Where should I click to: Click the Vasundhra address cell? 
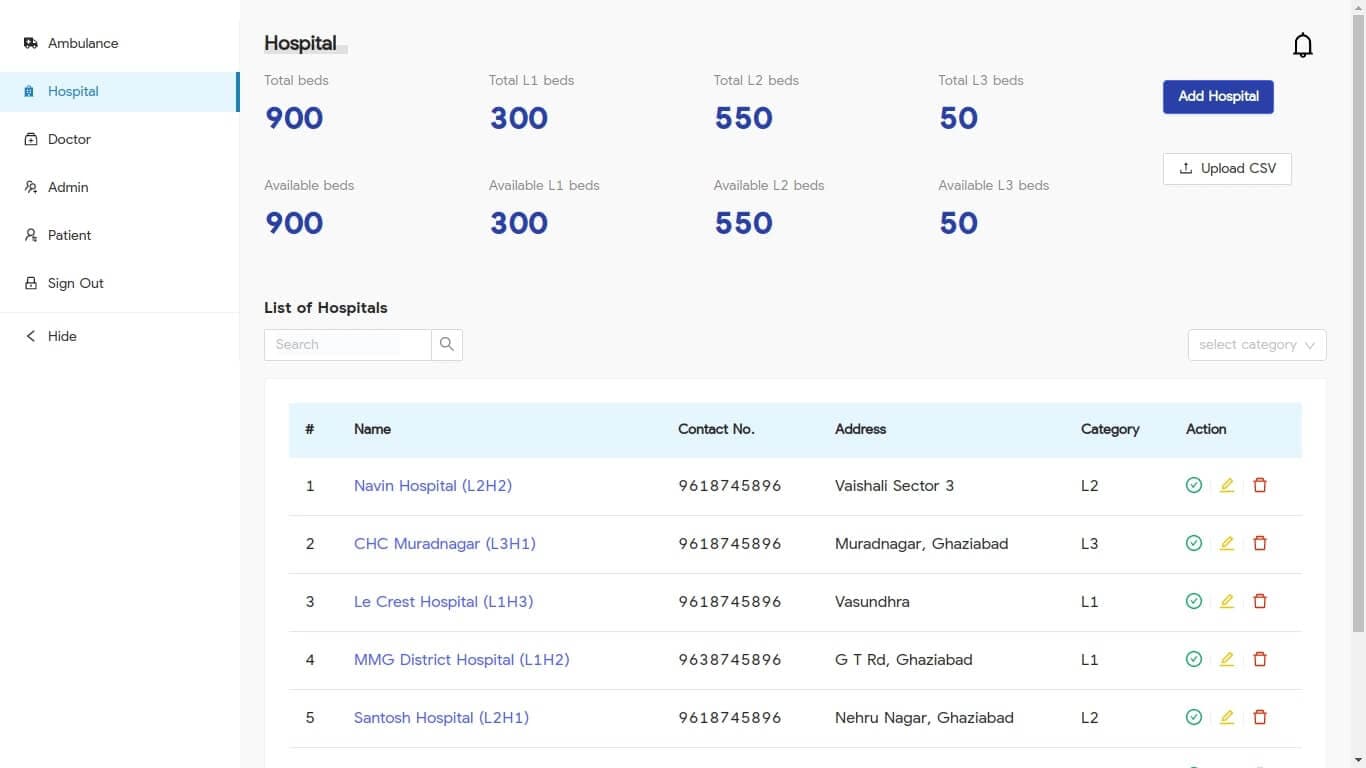click(x=872, y=601)
